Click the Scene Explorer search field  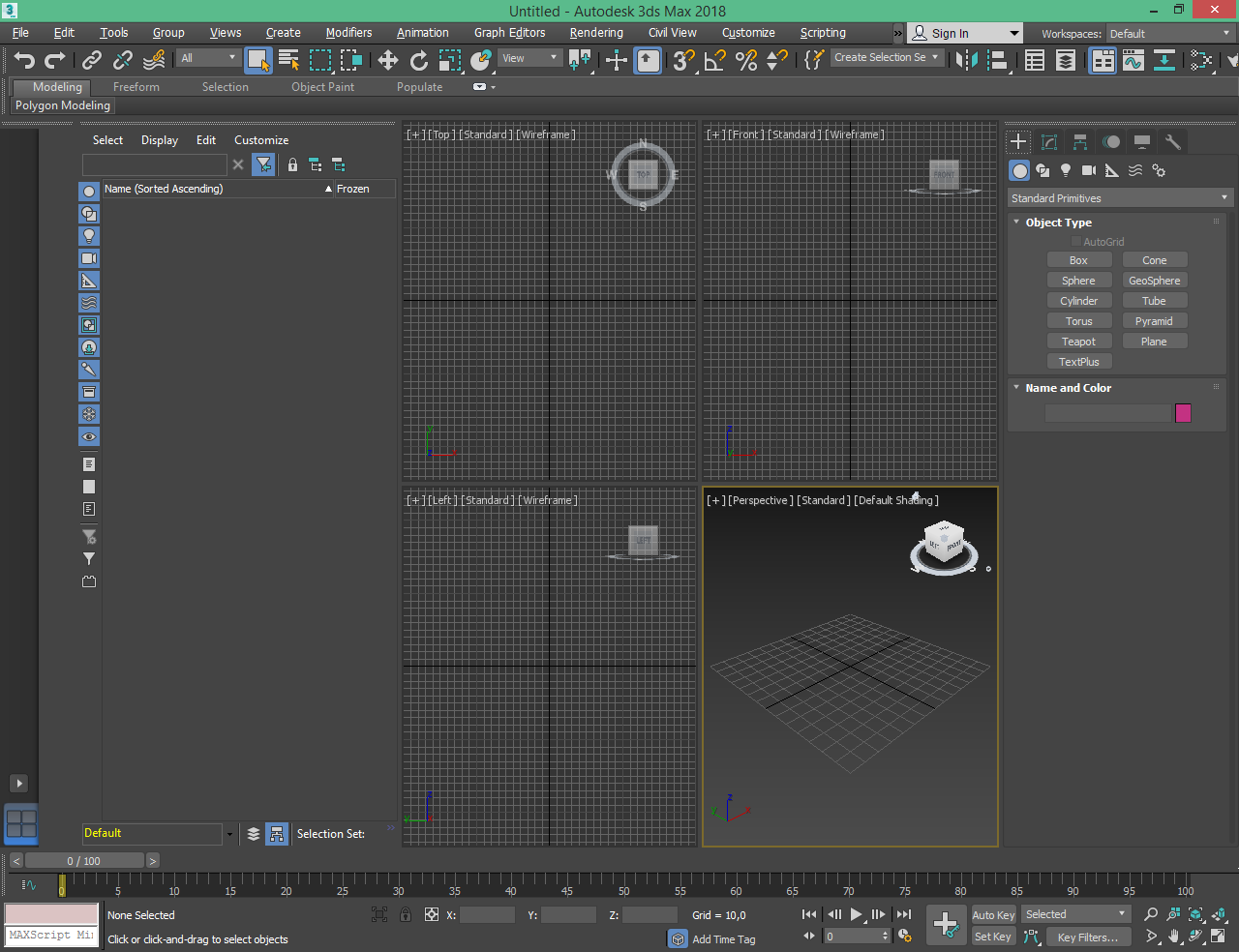155,164
